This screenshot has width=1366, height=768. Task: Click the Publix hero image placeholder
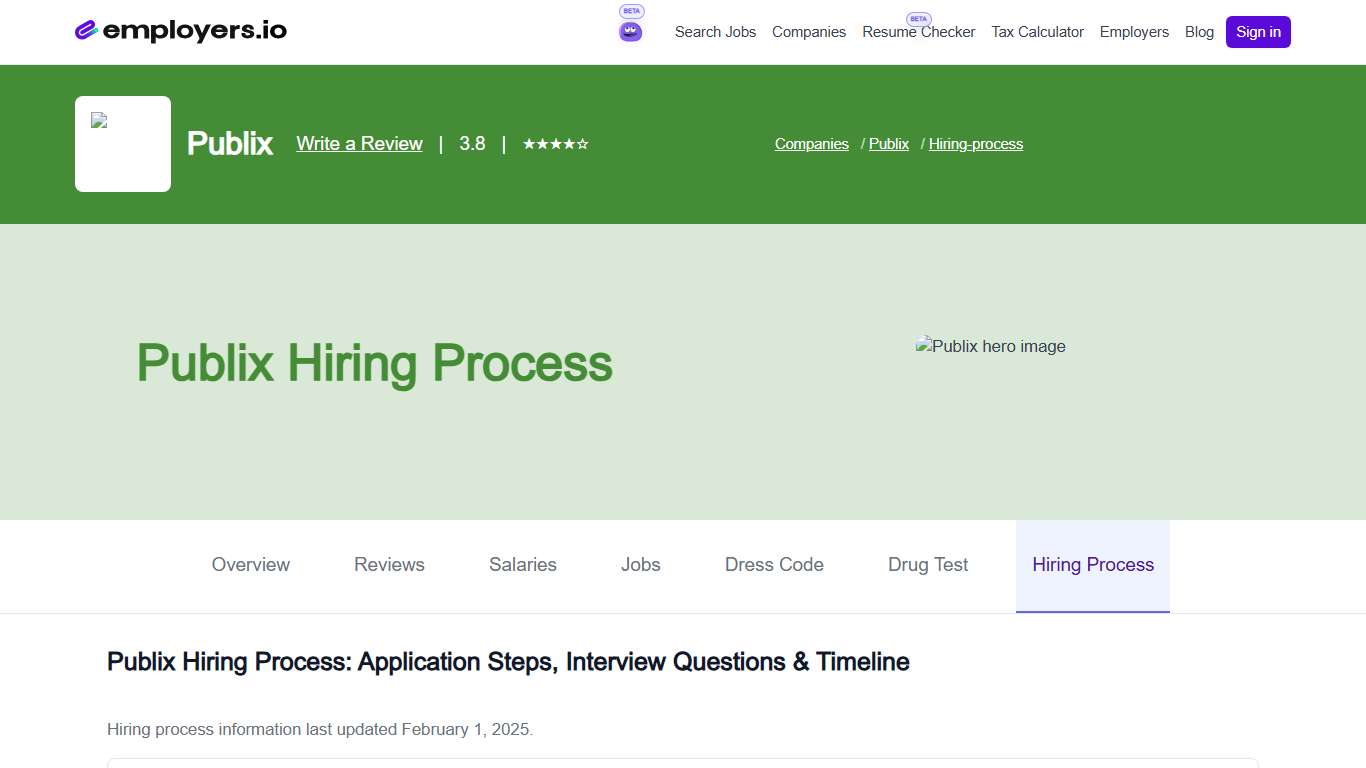(990, 346)
